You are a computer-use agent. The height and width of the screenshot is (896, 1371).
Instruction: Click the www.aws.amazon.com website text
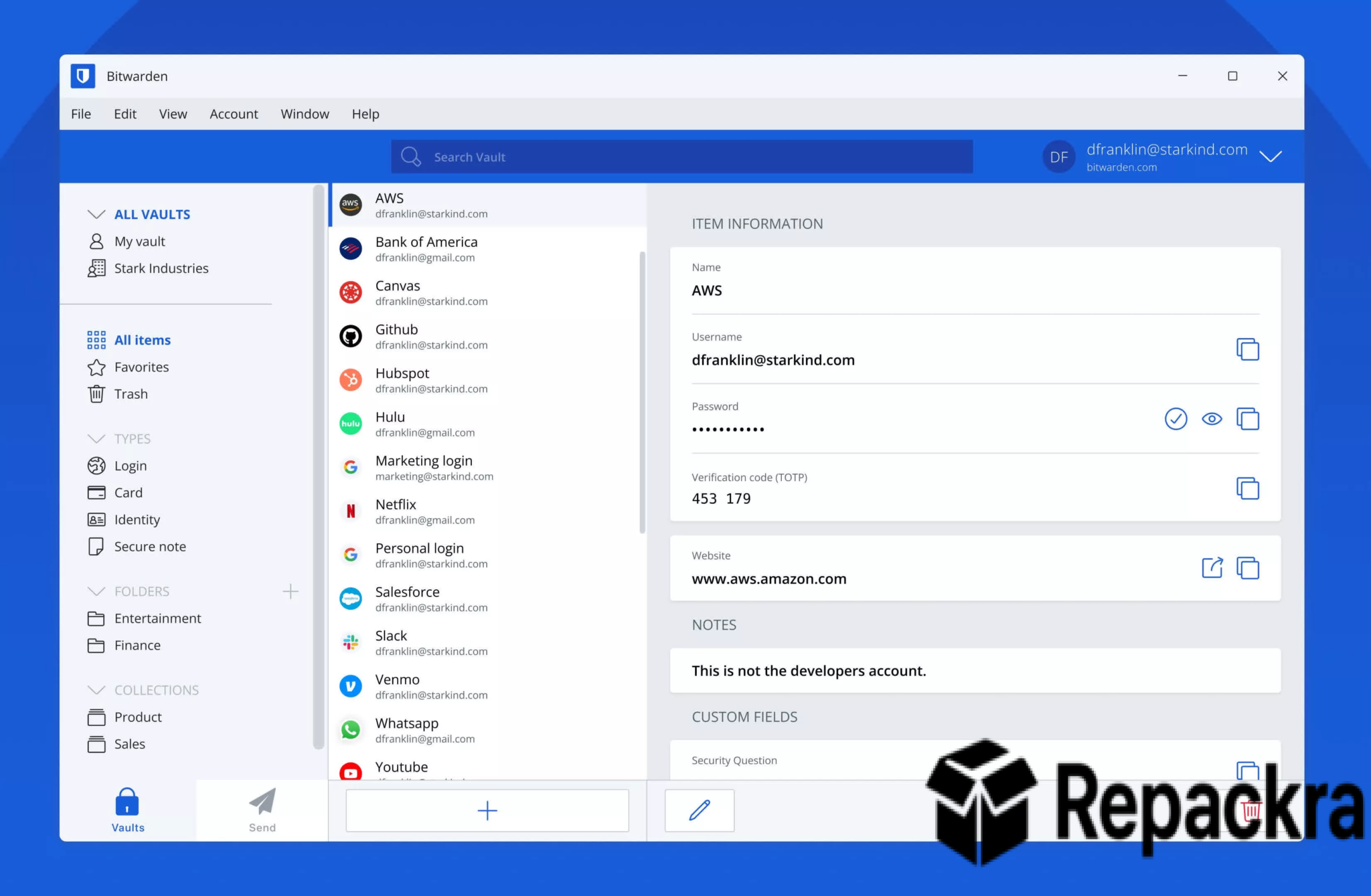[x=769, y=579]
